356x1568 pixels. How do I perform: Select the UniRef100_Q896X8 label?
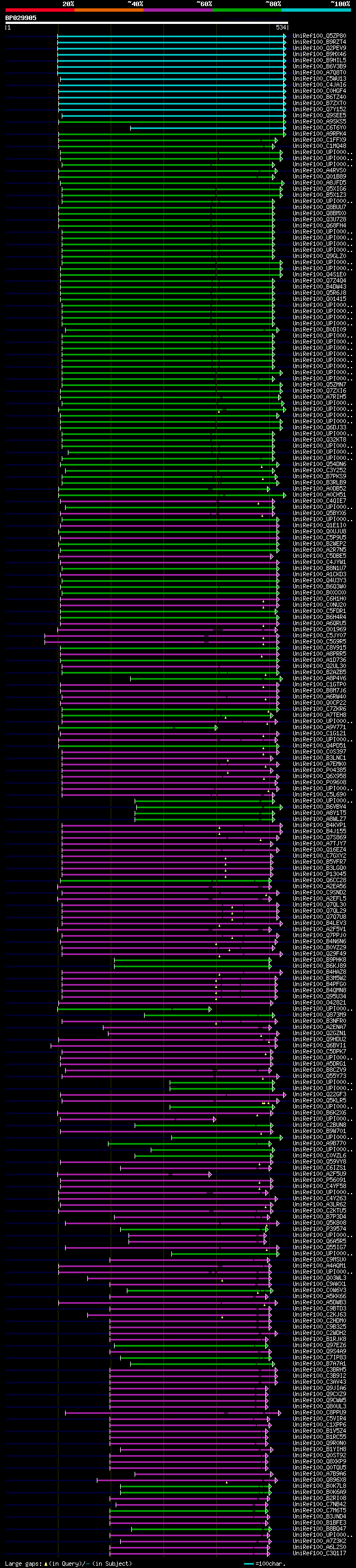coord(319,1480)
